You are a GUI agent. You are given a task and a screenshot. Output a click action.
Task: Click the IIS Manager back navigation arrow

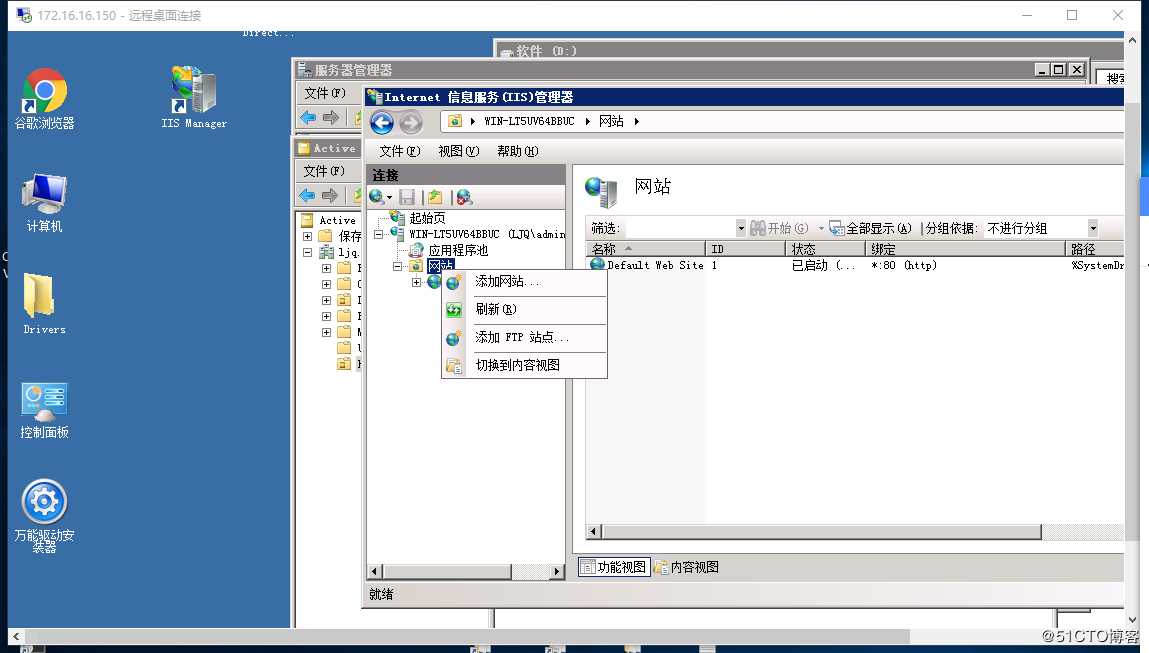pos(382,122)
